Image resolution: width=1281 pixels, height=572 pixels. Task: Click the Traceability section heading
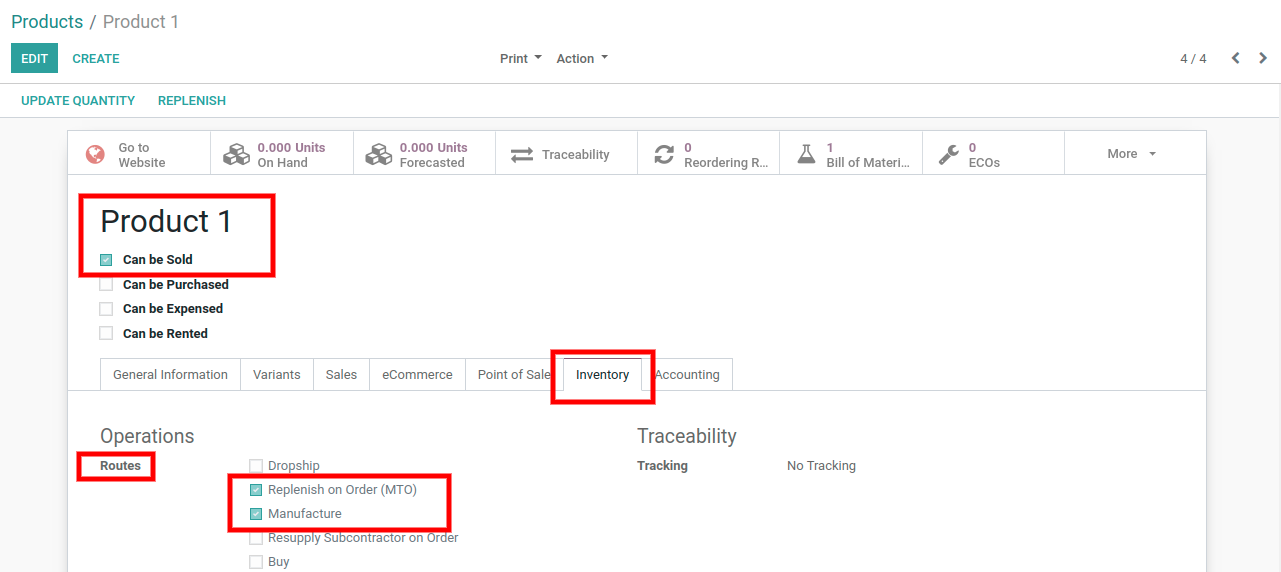[687, 436]
